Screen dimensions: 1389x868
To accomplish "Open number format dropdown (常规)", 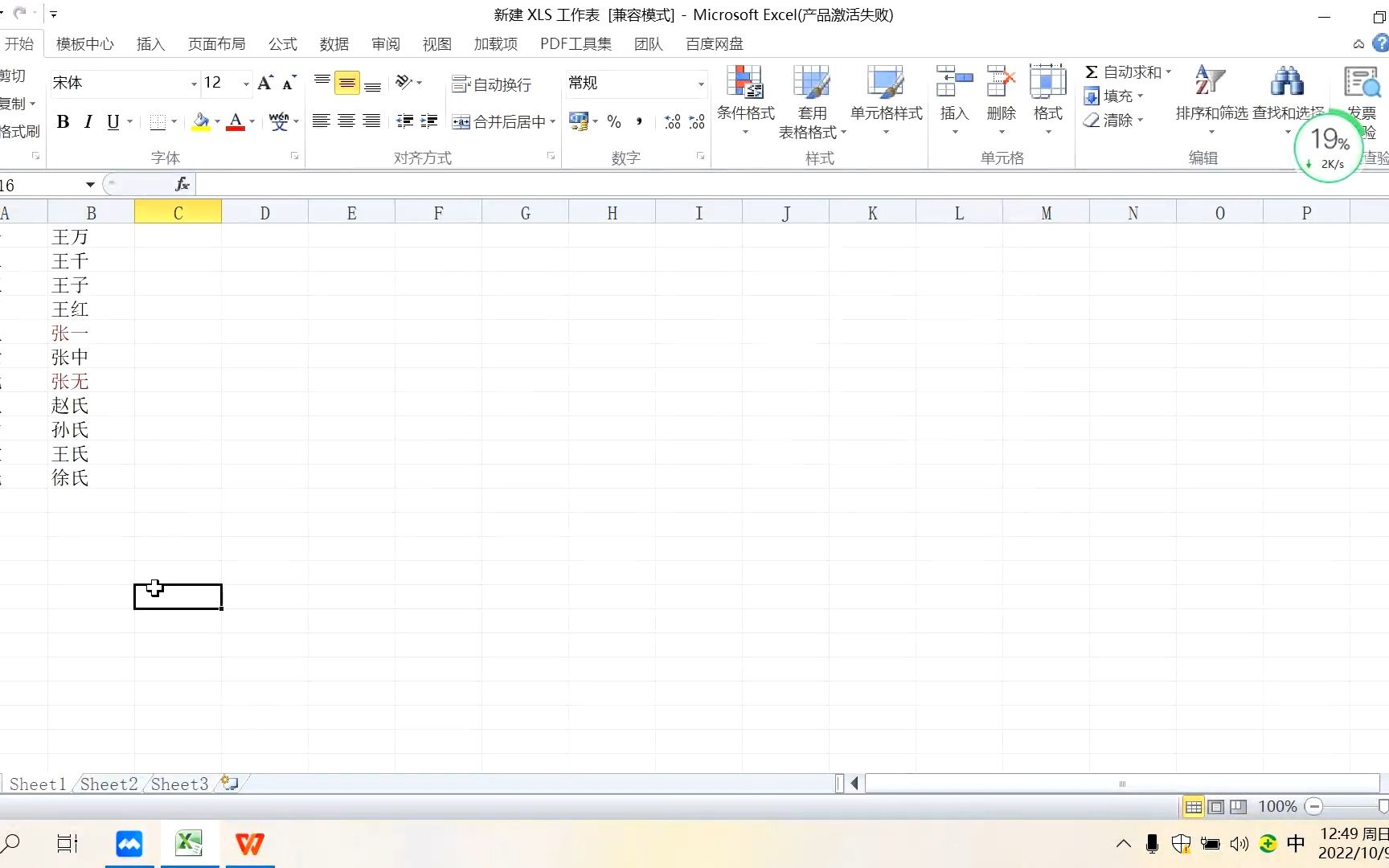I will (701, 83).
